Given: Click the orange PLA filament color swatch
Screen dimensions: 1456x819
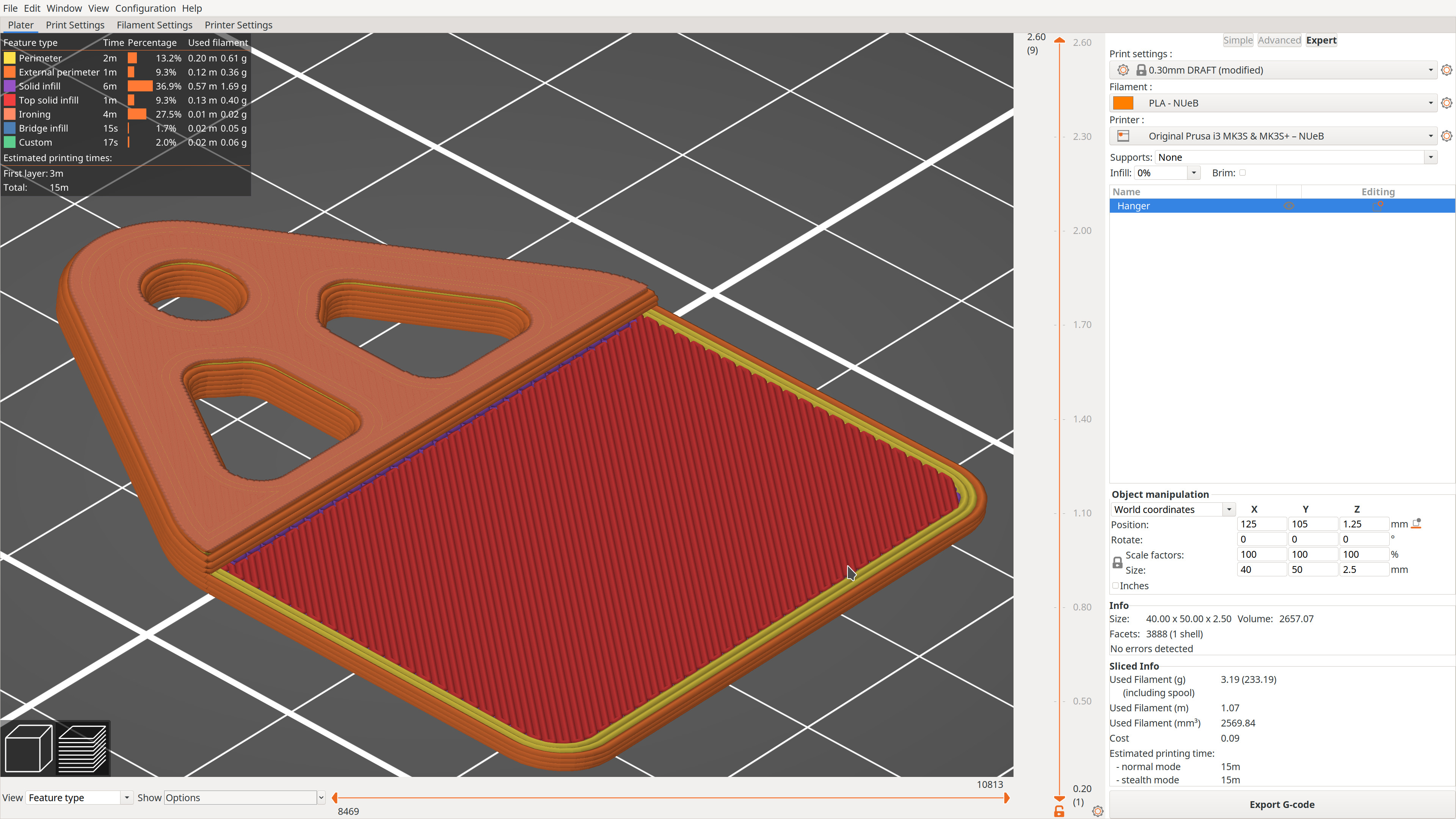Looking at the screenshot, I should click(x=1122, y=103).
